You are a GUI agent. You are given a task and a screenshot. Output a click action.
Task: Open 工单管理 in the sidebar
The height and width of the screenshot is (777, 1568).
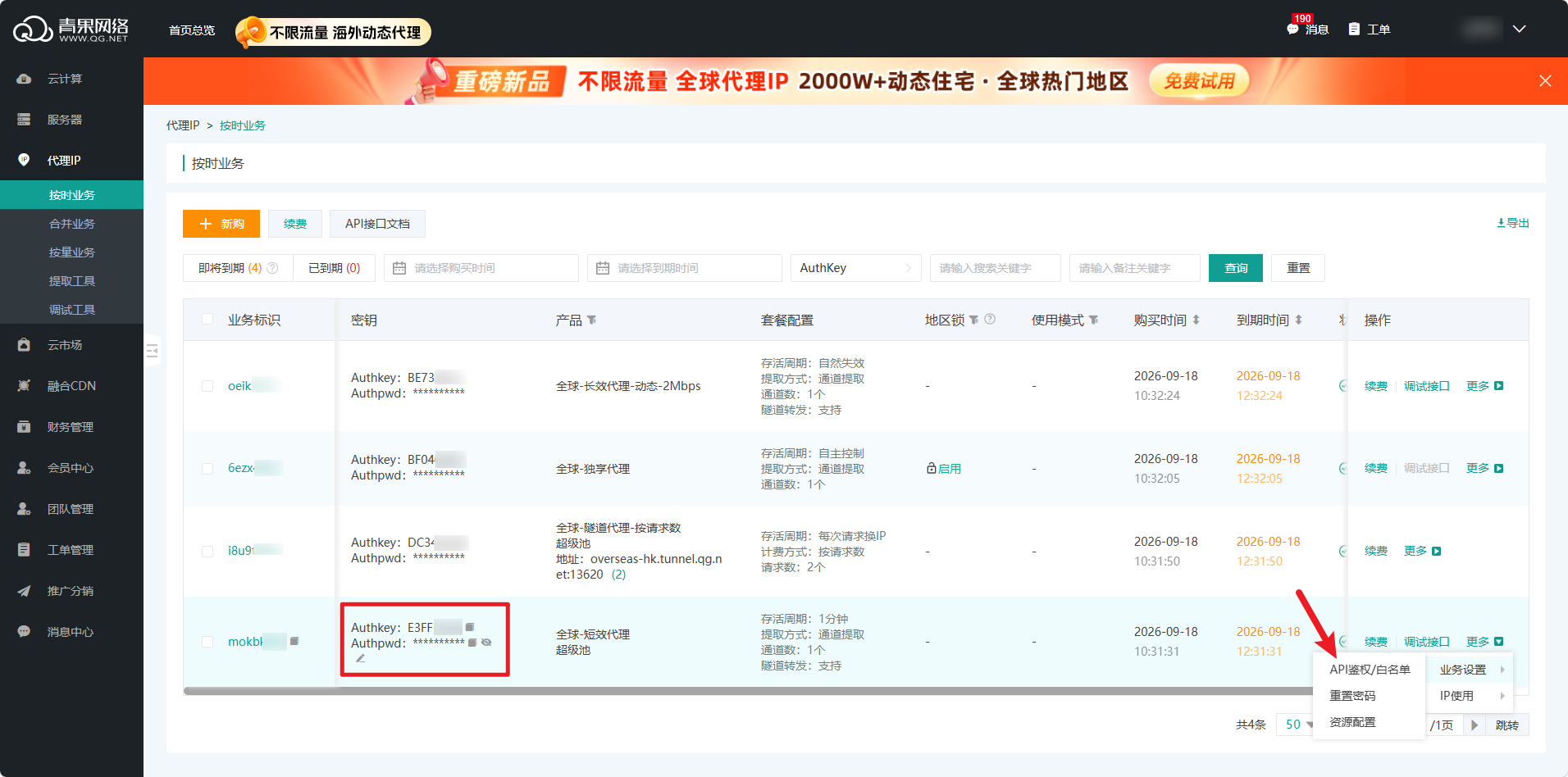pyautogui.click(x=71, y=550)
